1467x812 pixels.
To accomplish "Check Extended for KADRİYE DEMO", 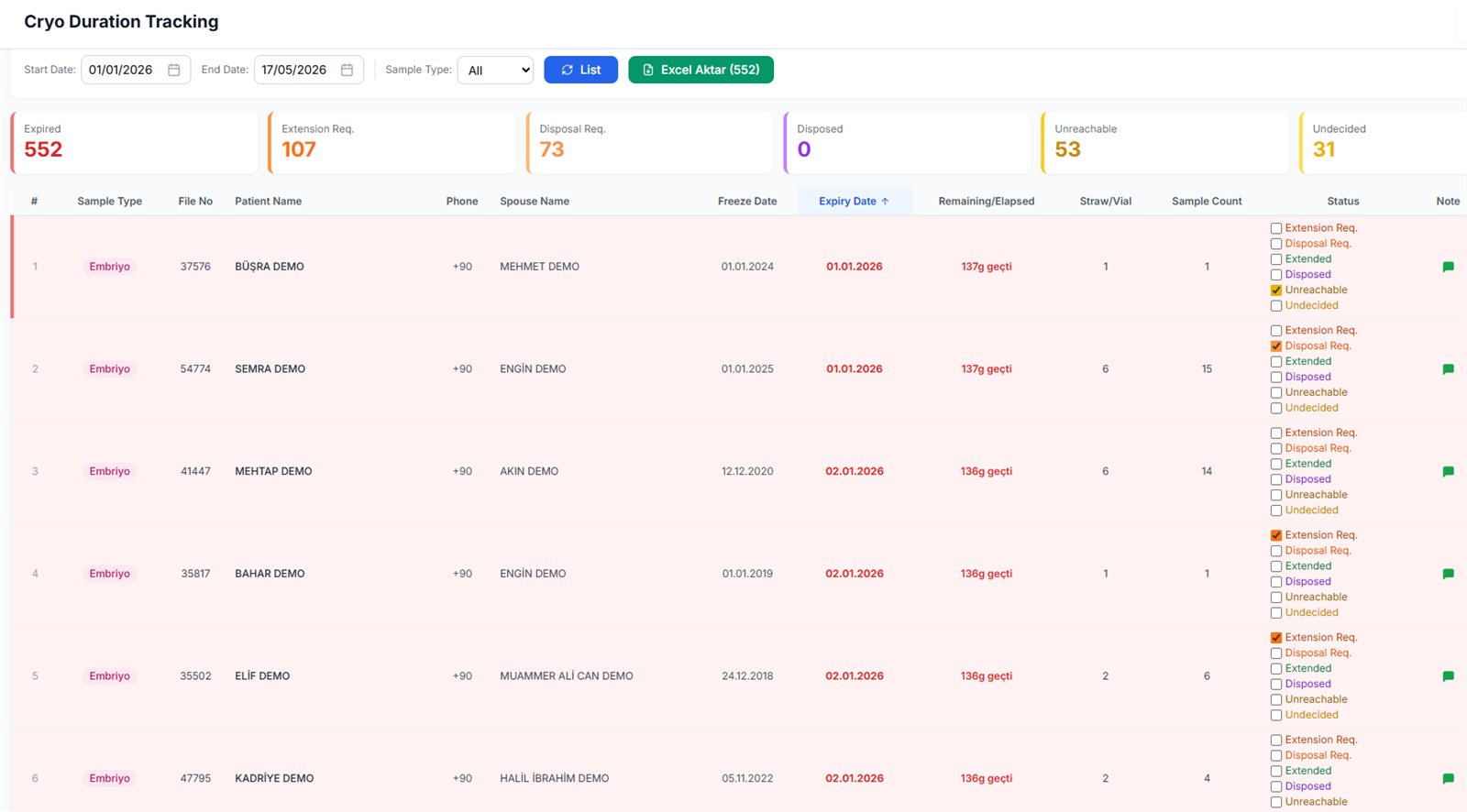I will click(1275, 772).
